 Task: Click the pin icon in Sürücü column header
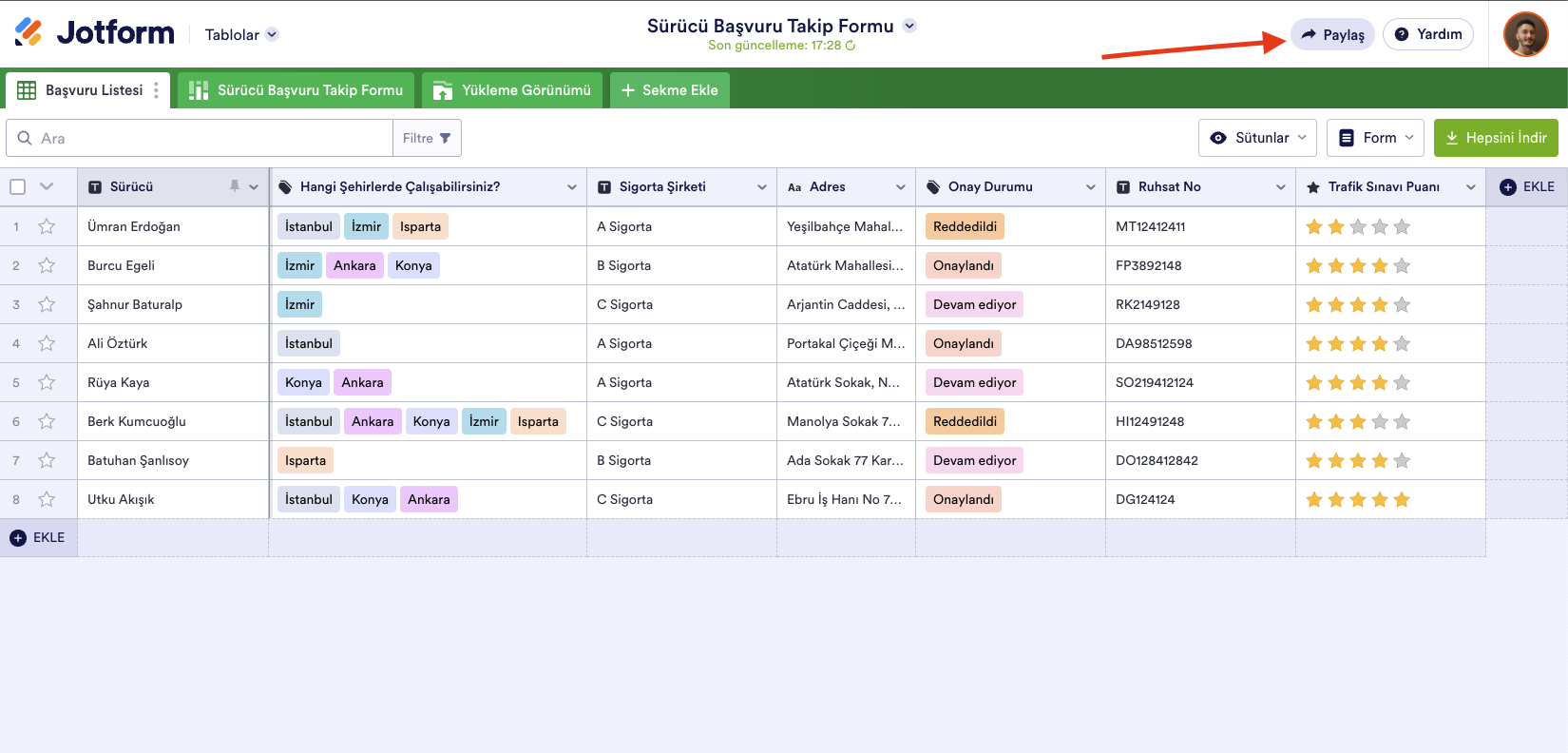coord(235,186)
